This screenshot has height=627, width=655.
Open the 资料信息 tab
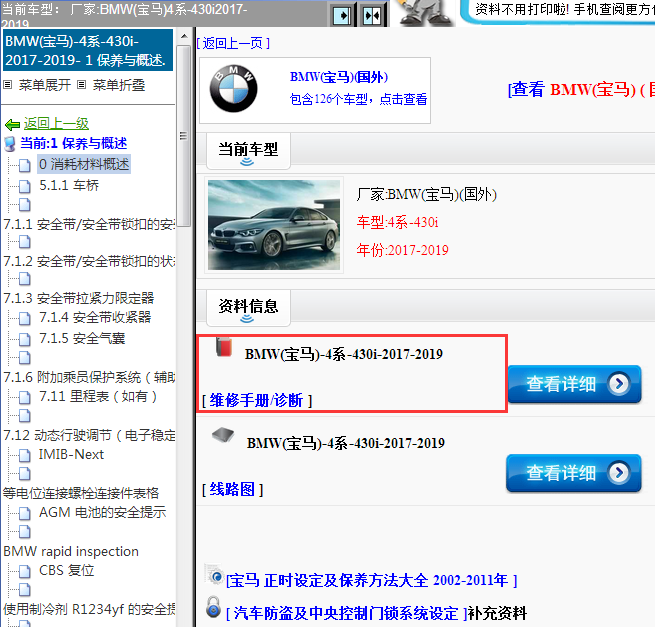click(x=248, y=308)
